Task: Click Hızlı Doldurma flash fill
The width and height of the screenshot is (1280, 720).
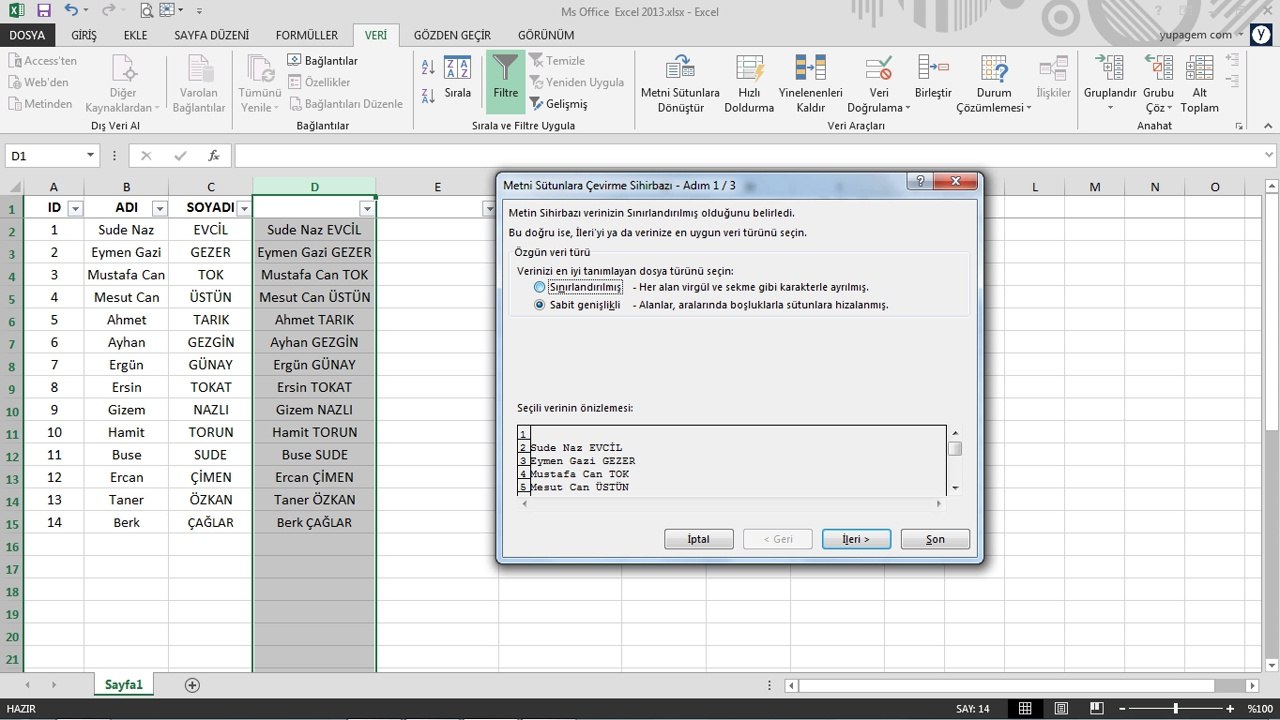Action: coord(749,83)
